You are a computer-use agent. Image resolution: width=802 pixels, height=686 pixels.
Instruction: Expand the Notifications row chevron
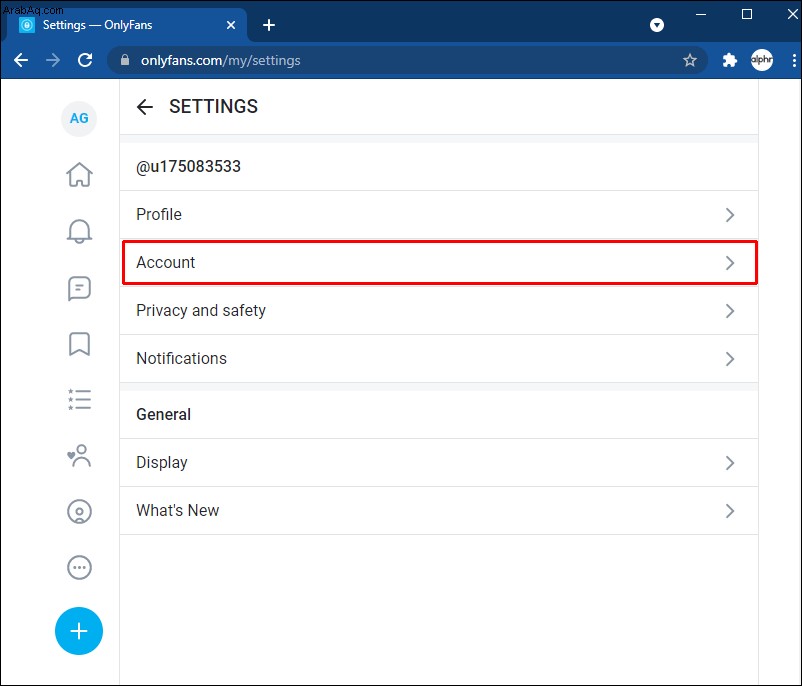(x=730, y=359)
